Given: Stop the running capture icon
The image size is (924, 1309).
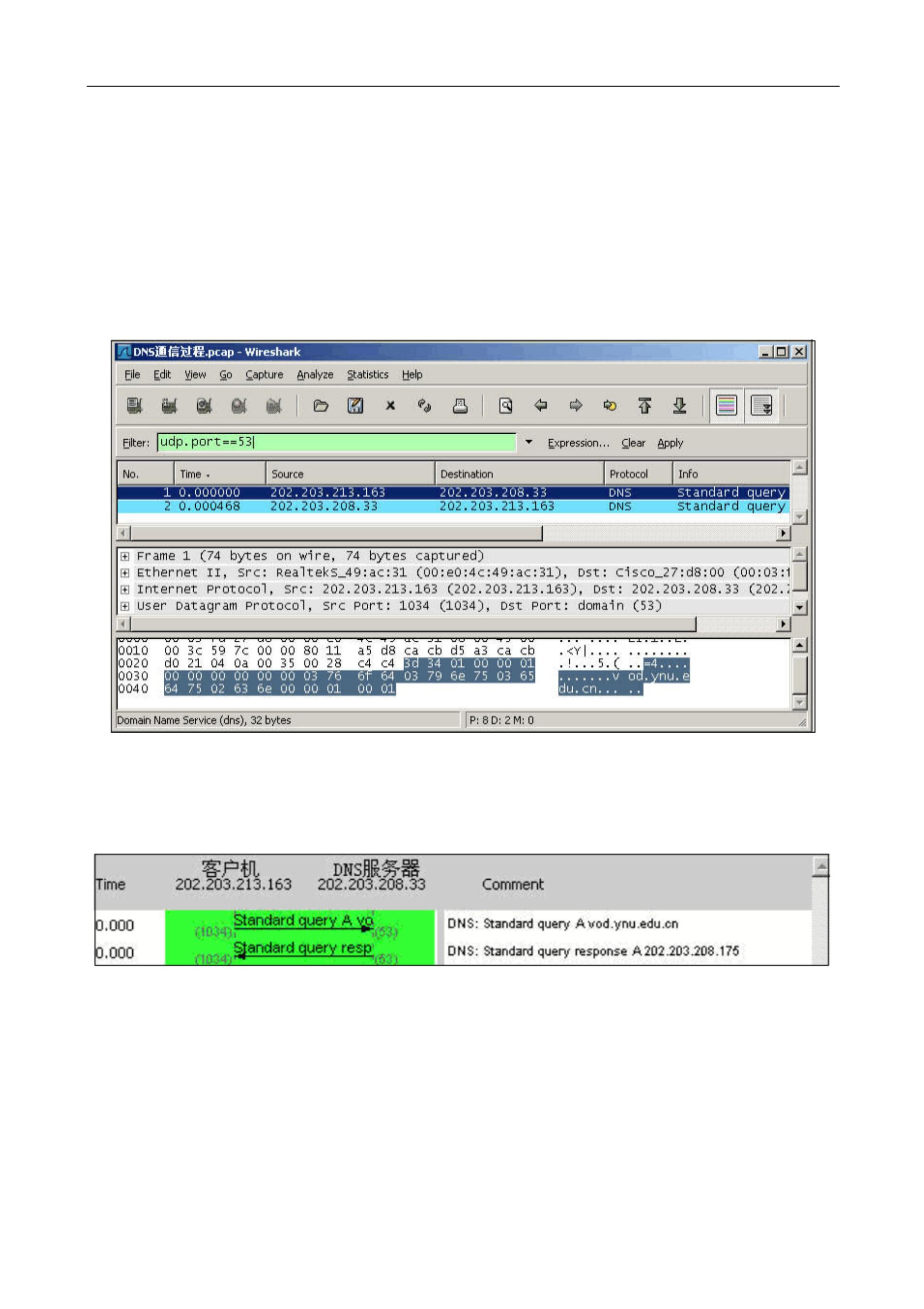Looking at the screenshot, I should click(239, 405).
